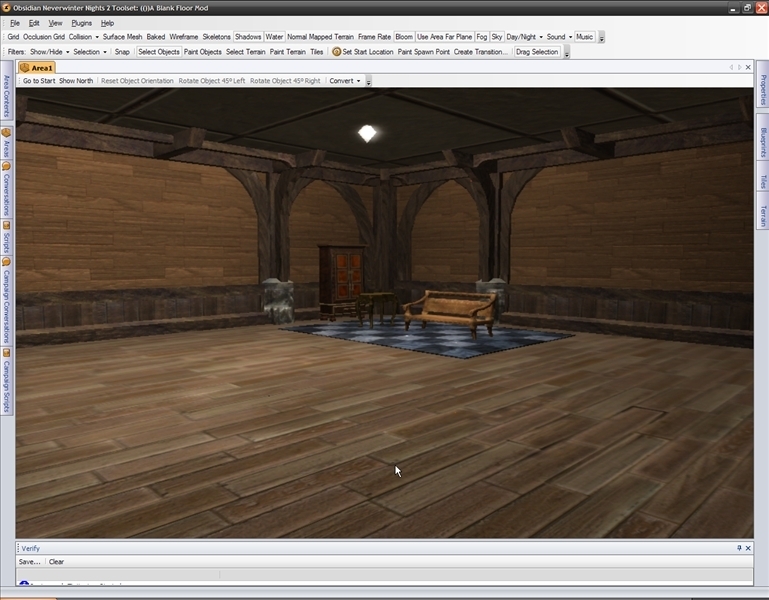Open the Areas side panel icon
769x600 pixels.
(6, 133)
